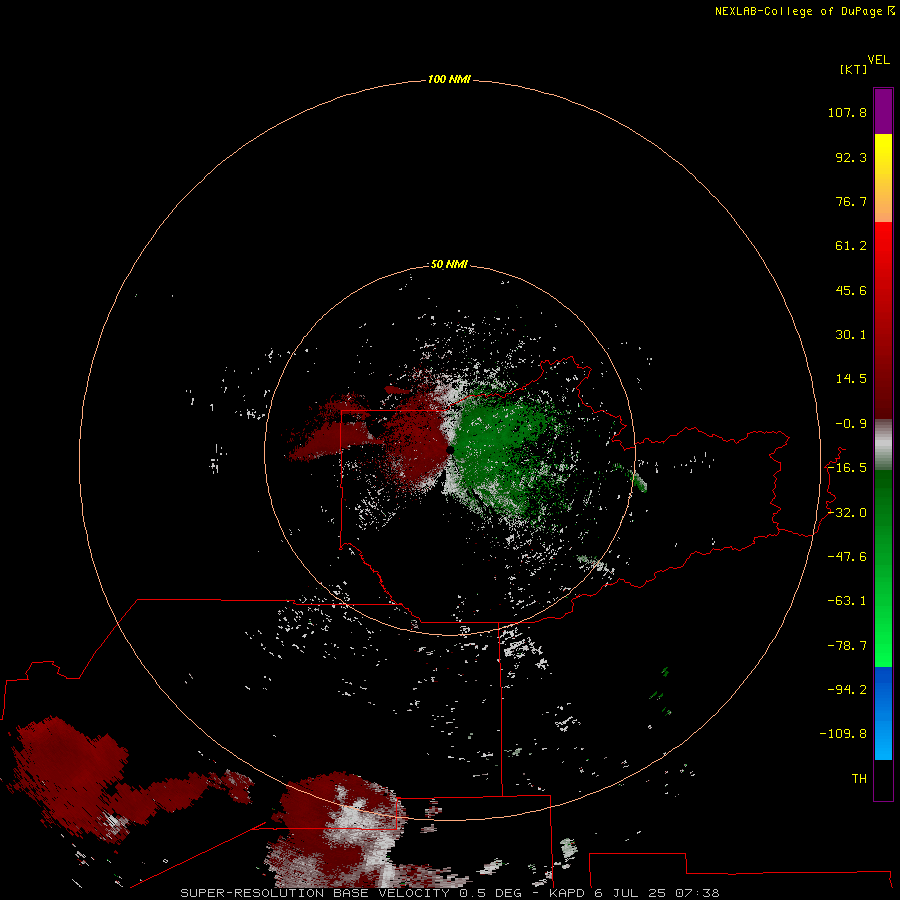Click the 92.3 value on the velocity scale
900x900 pixels.
tap(851, 157)
